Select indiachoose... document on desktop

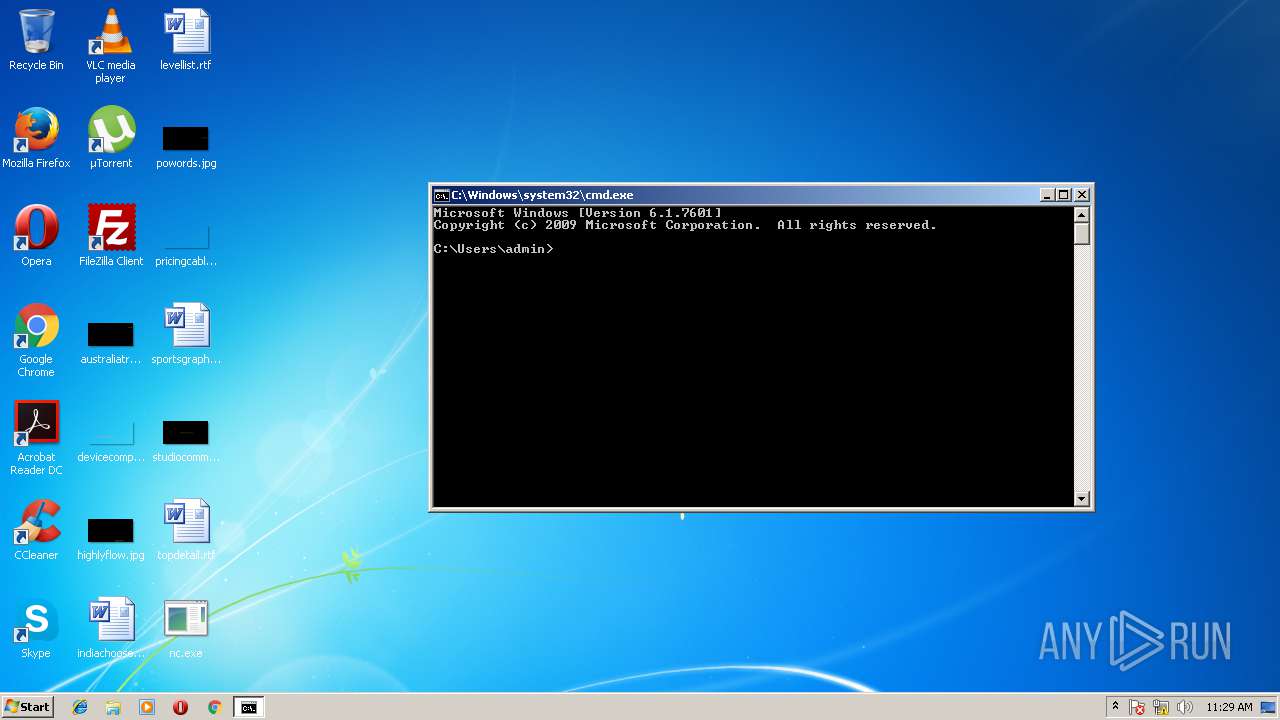tap(111, 628)
